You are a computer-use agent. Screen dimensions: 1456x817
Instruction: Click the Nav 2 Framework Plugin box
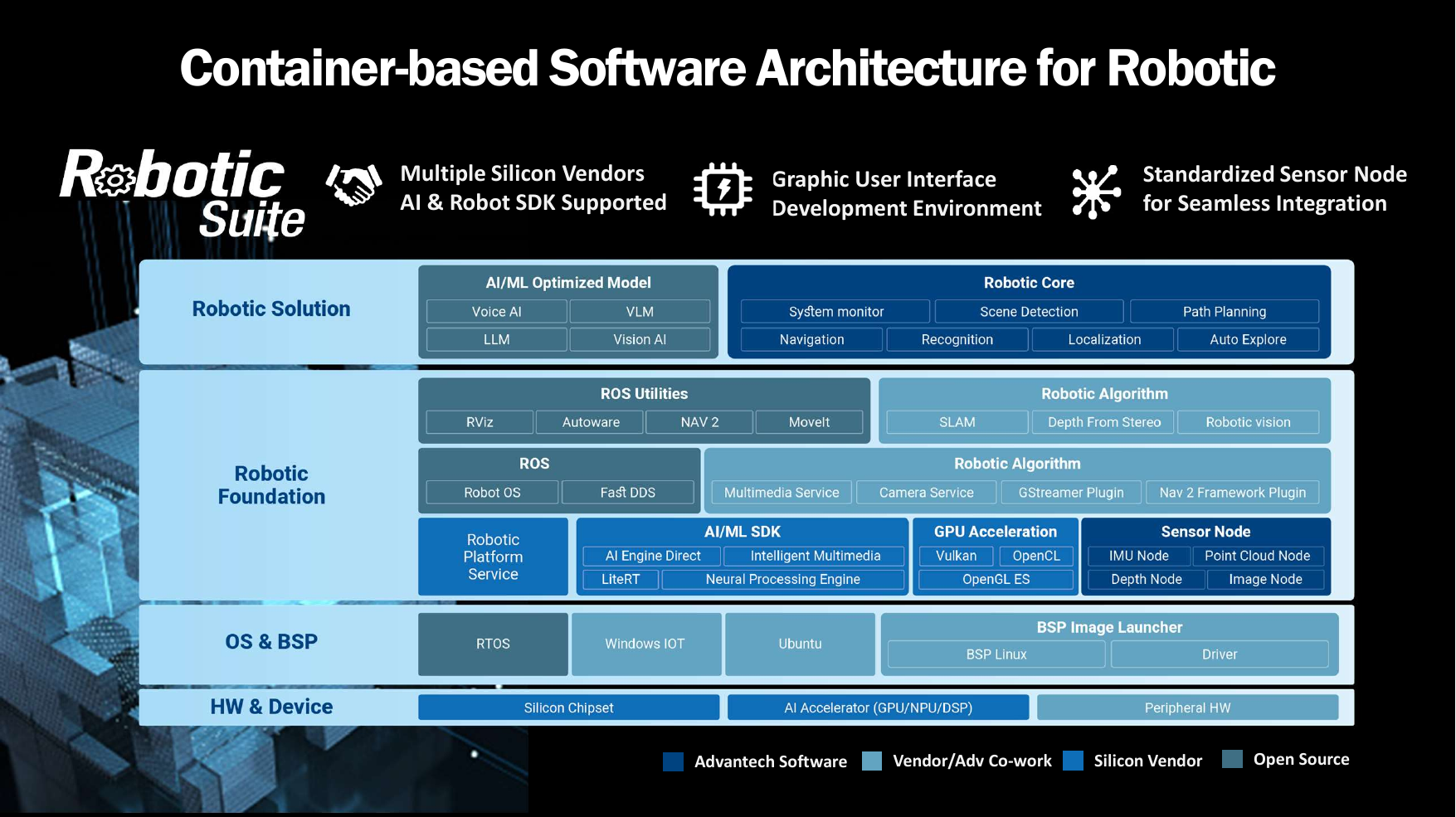(1232, 493)
